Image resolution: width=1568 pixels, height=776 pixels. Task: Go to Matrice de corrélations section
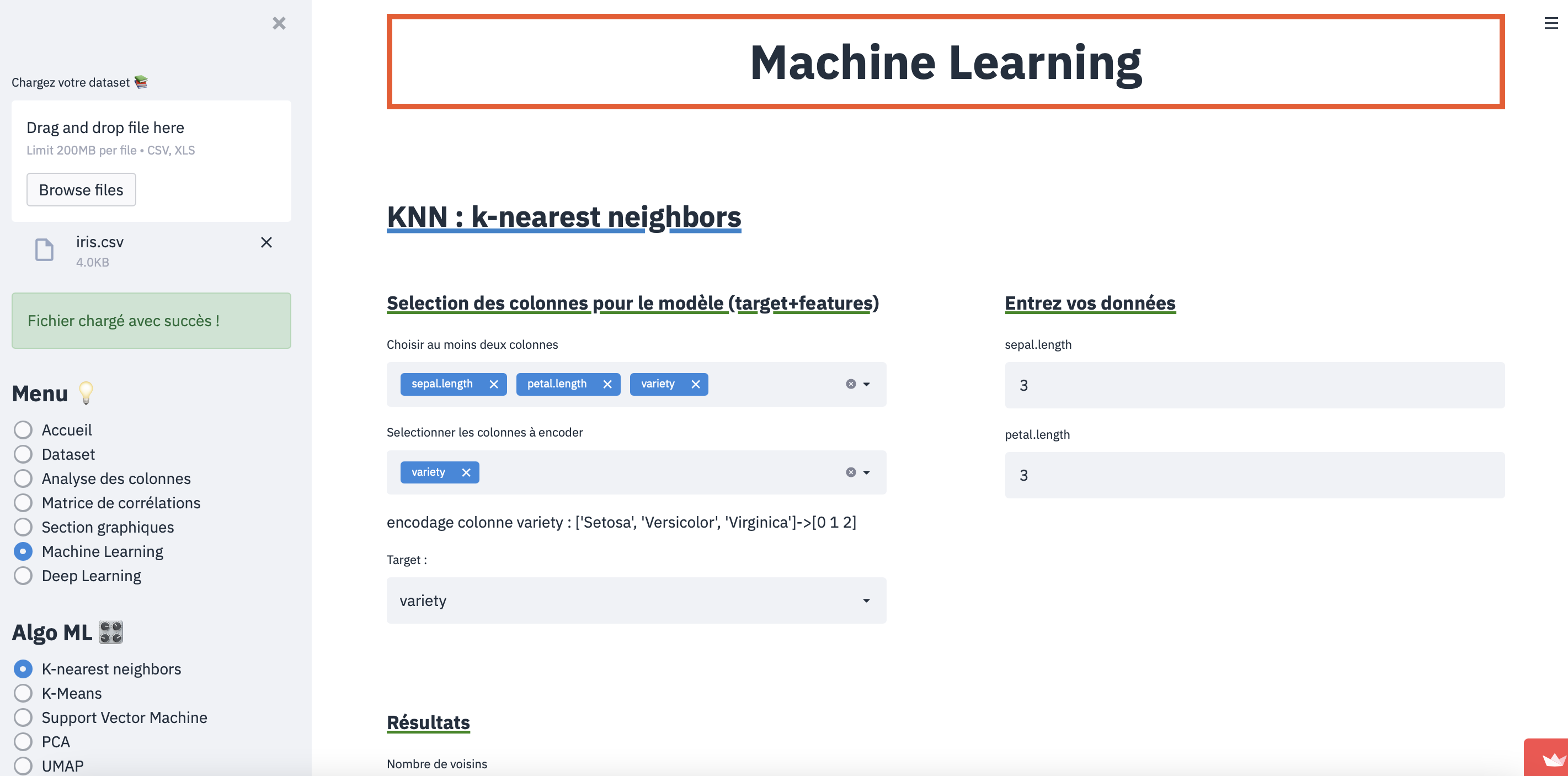[x=23, y=503]
